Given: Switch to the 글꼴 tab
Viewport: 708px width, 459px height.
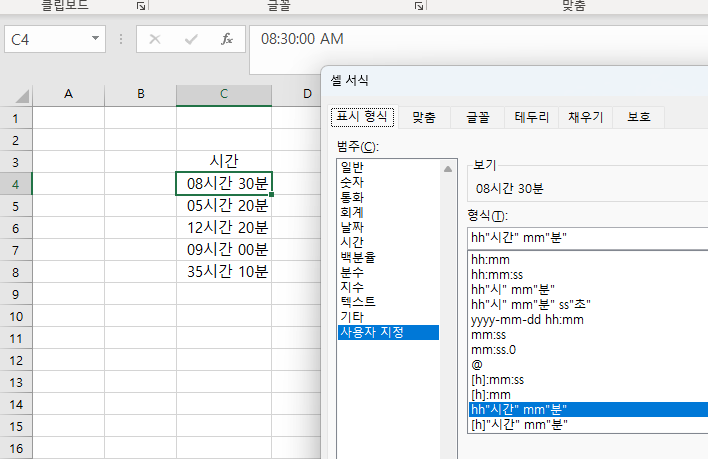Looking at the screenshot, I should click(478, 117).
